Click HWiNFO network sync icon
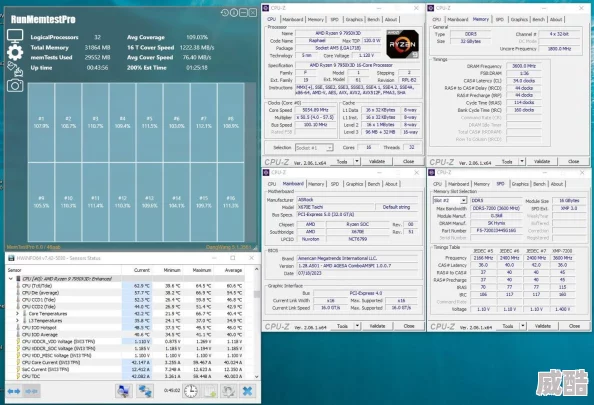This screenshot has width=594, height=405. (x=145, y=391)
